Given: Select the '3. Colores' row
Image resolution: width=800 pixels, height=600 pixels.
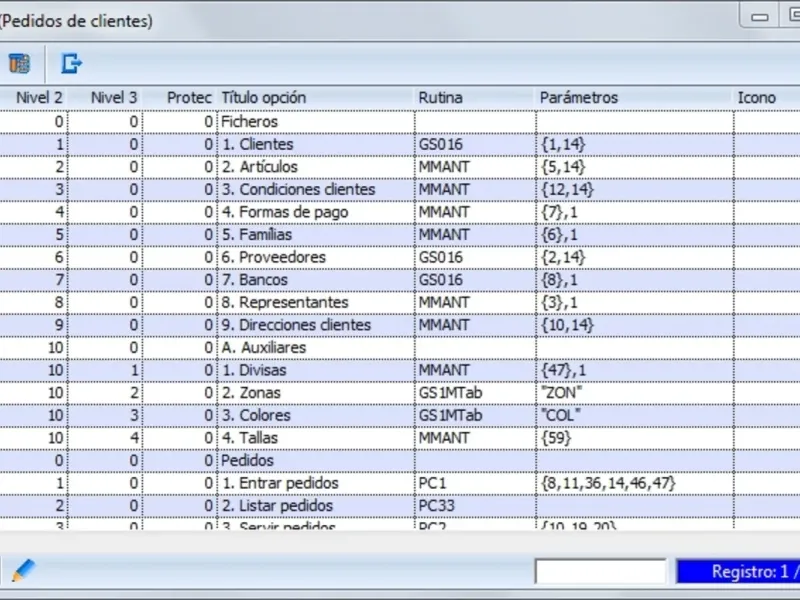Looking at the screenshot, I should click(x=400, y=415).
